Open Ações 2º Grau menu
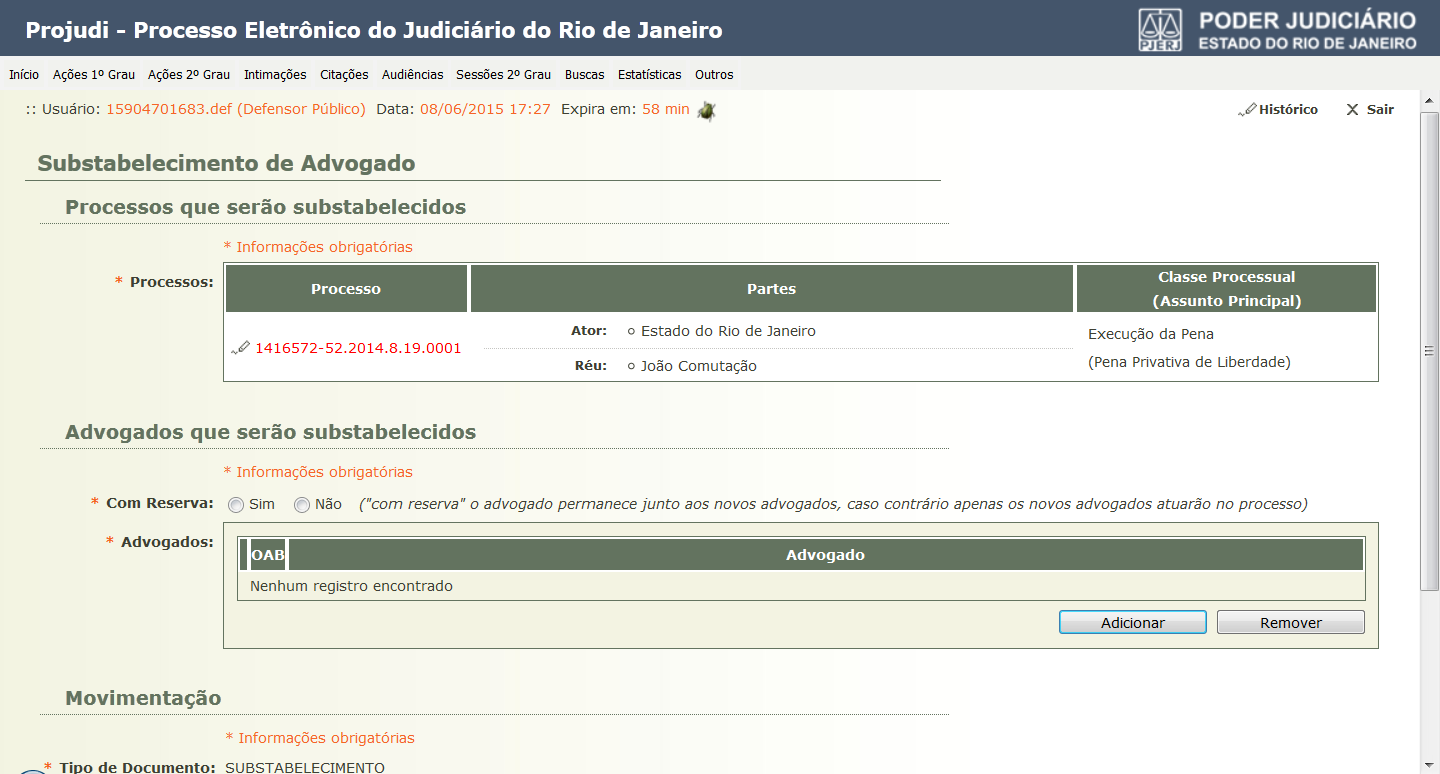1440x774 pixels. 189,75
